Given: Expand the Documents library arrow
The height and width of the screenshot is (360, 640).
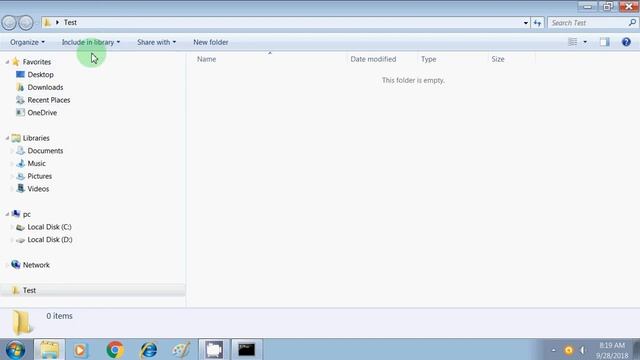Looking at the screenshot, I should (11, 151).
